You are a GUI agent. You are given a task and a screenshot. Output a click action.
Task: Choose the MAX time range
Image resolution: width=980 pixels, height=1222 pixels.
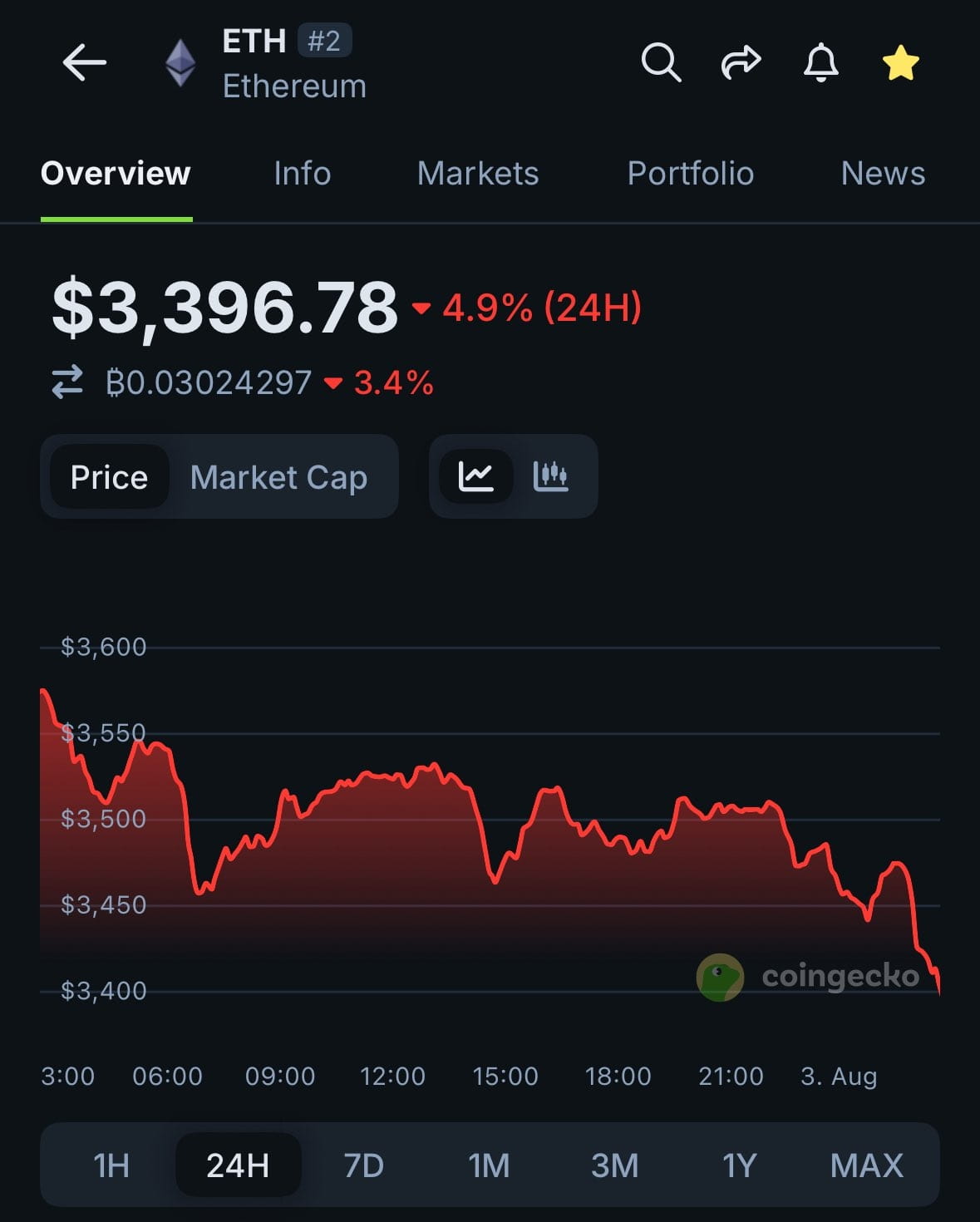click(867, 1165)
